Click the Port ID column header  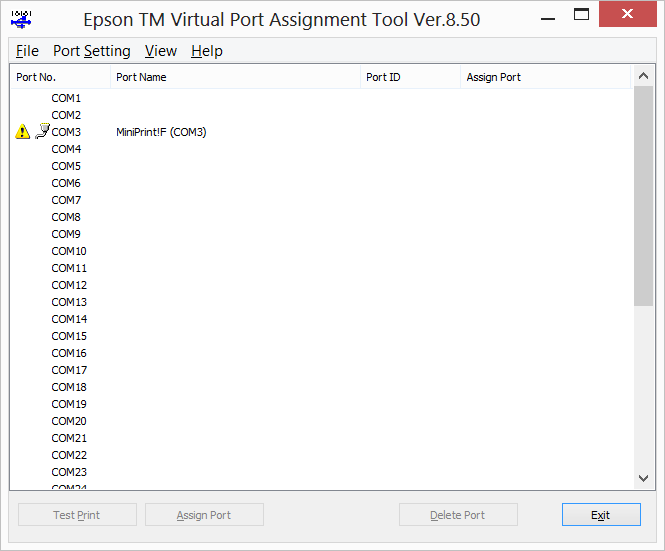[410, 77]
